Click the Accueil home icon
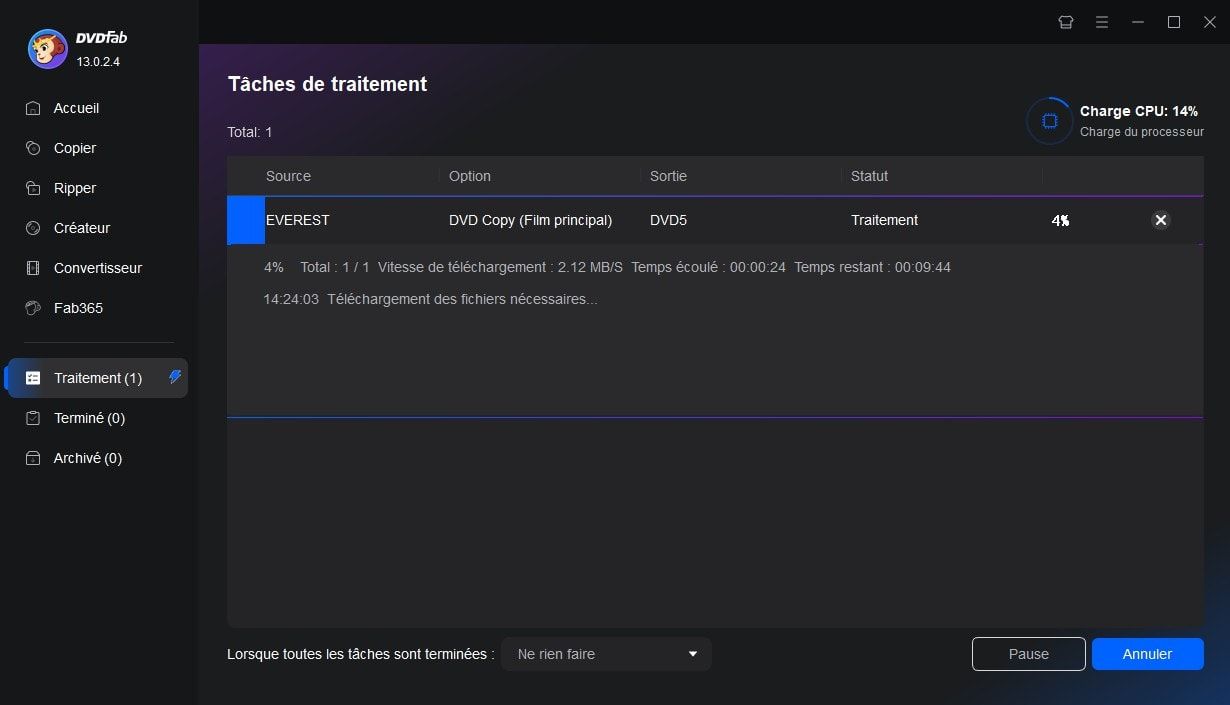Screen dimensions: 1230x705 click(x=33, y=108)
